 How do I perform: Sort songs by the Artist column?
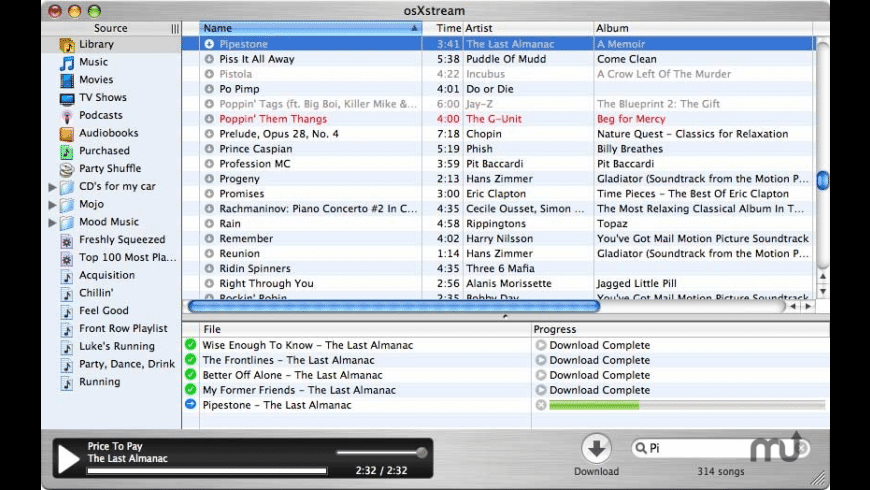[528, 28]
